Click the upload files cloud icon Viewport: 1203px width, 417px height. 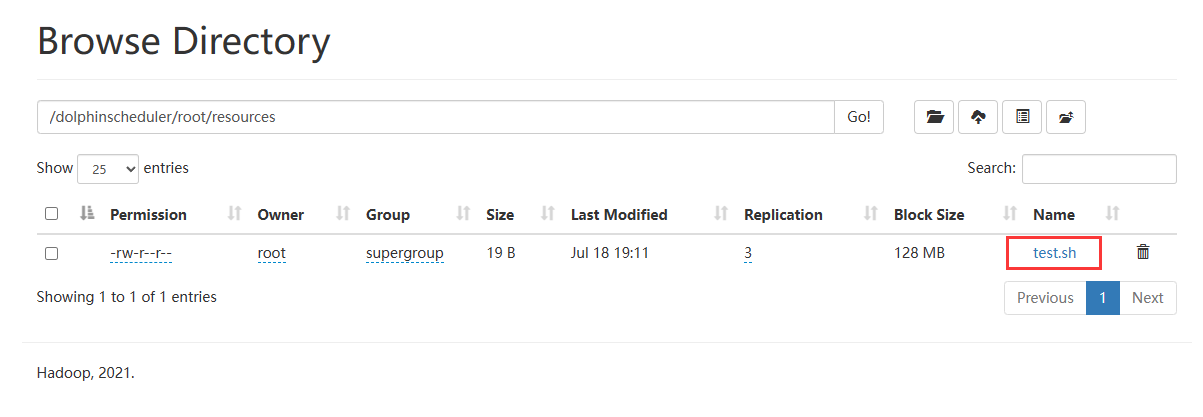point(978,117)
